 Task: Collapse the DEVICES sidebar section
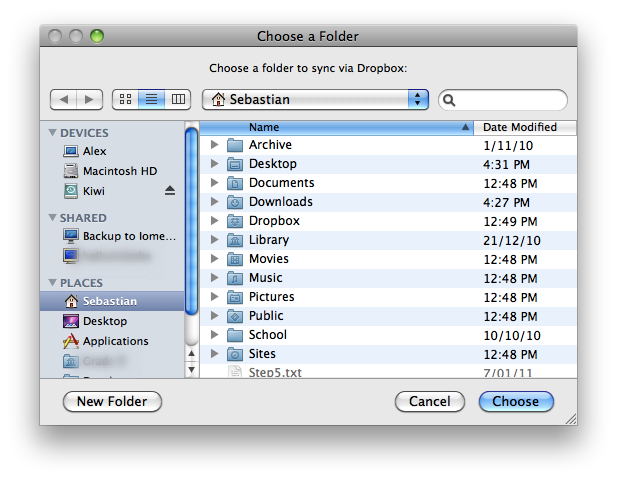52,133
